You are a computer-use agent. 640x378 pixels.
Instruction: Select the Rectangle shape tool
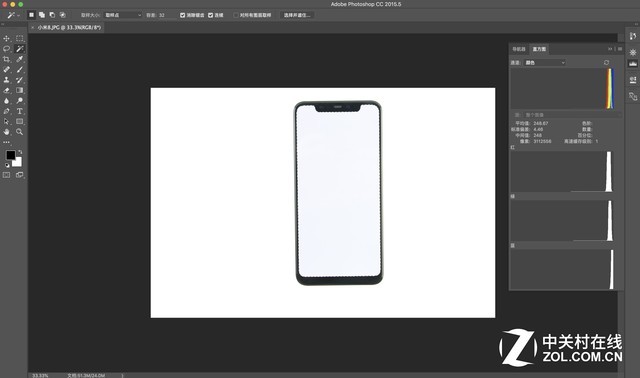[19, 121]
